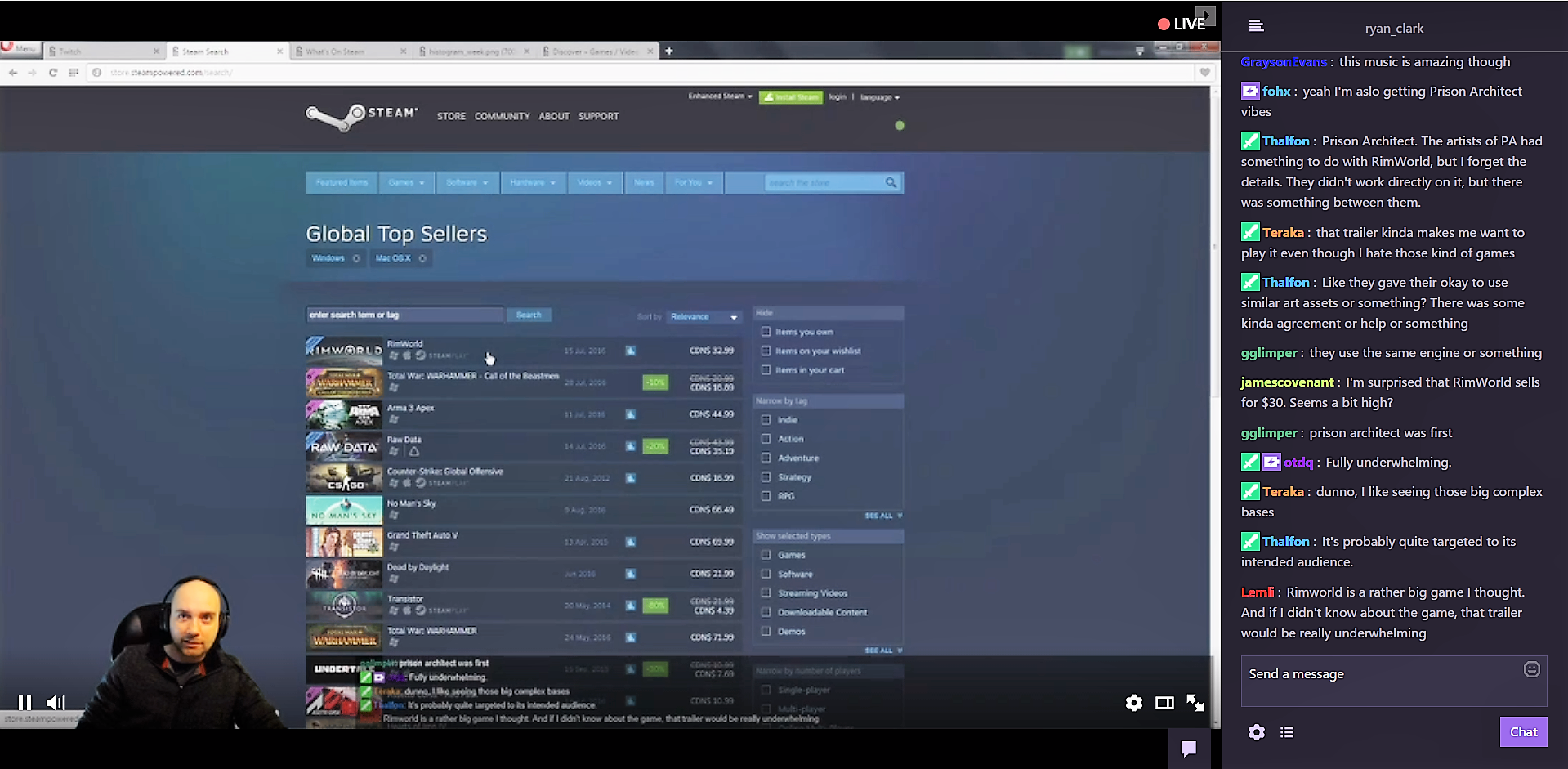
Task: Switch to theater mode icon
Action: point(1164,703)
